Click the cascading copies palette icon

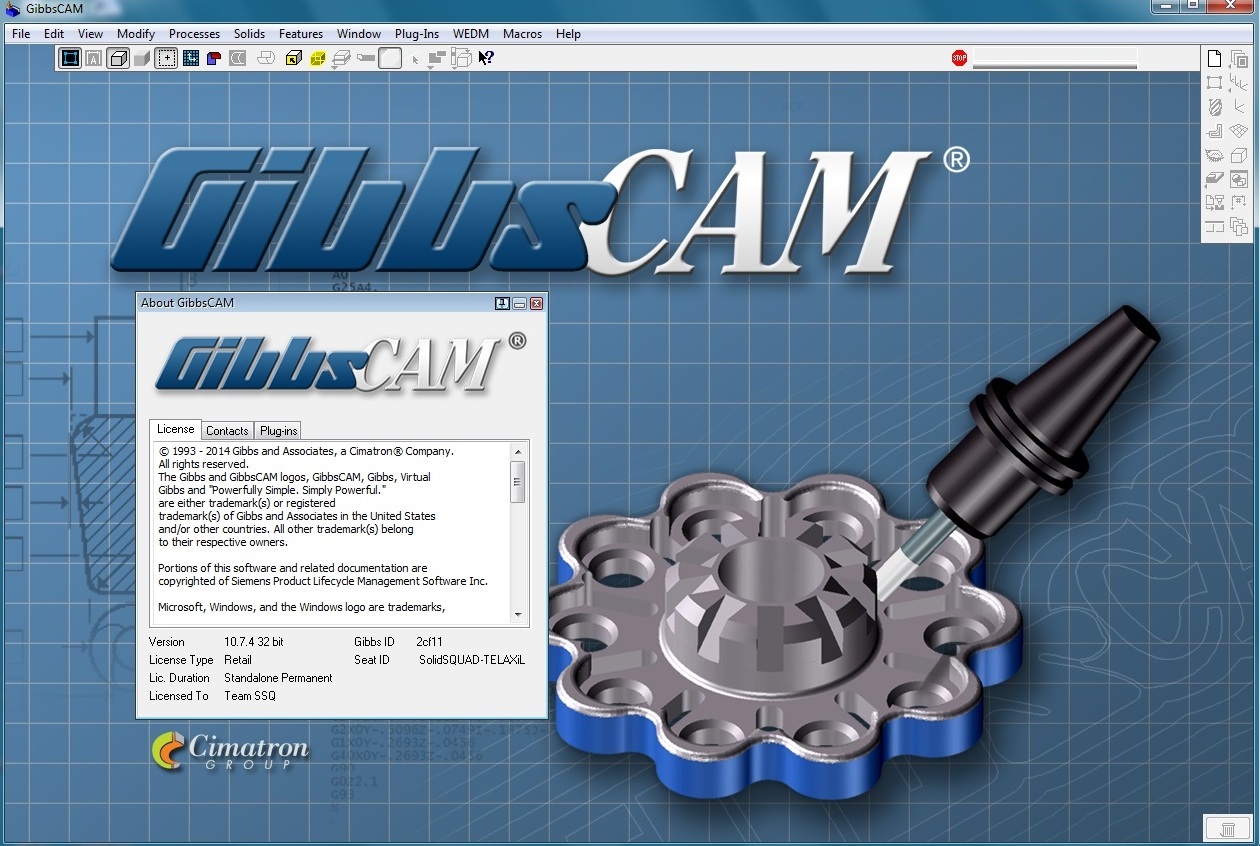pos(1239,228)
